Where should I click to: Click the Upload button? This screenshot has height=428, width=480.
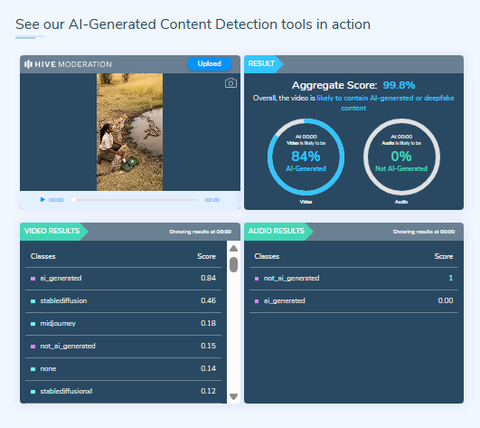tap(209, 64)
